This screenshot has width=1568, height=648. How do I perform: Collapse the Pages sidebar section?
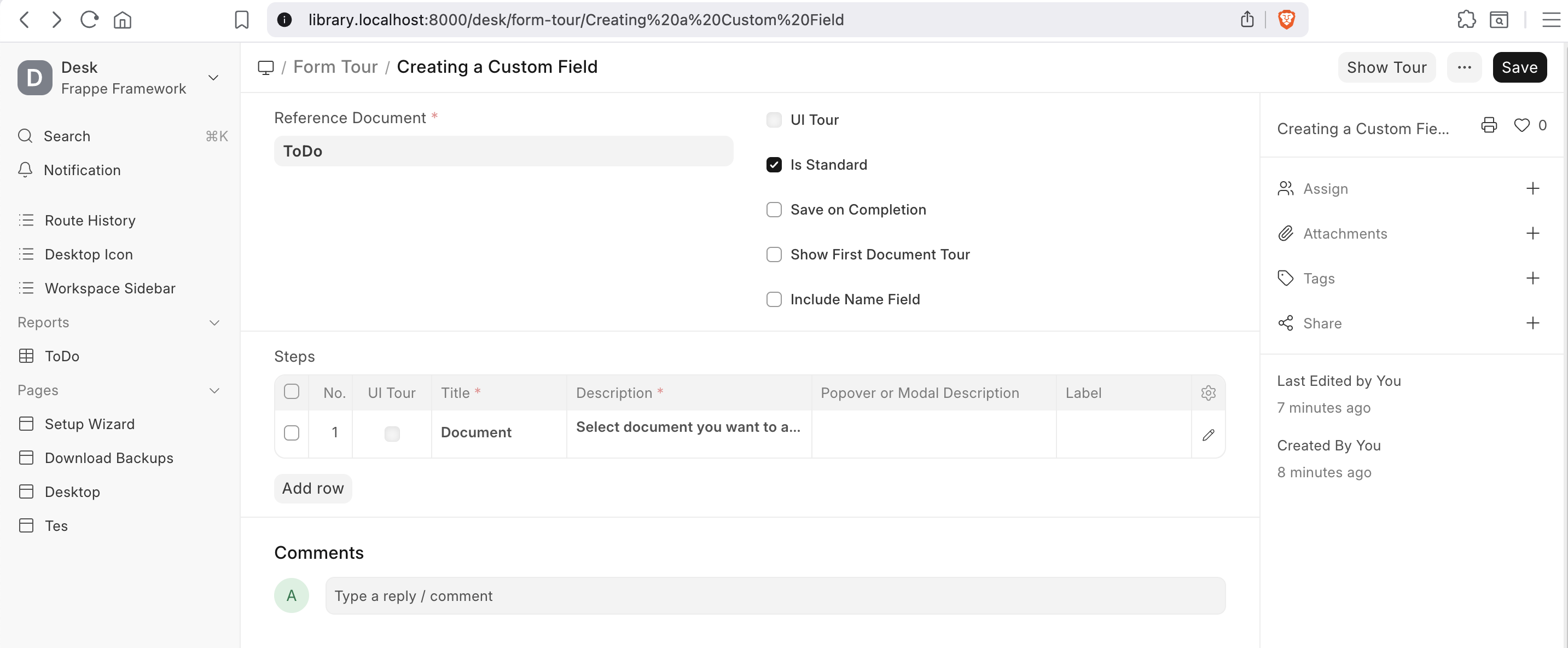[214, 390]
